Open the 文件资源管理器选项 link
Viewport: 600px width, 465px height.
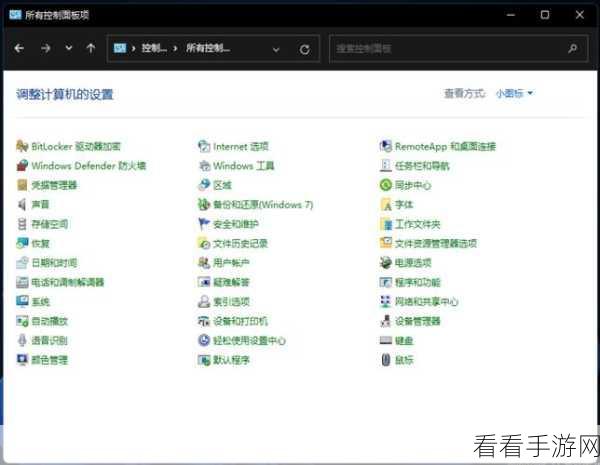click(436, 243)
